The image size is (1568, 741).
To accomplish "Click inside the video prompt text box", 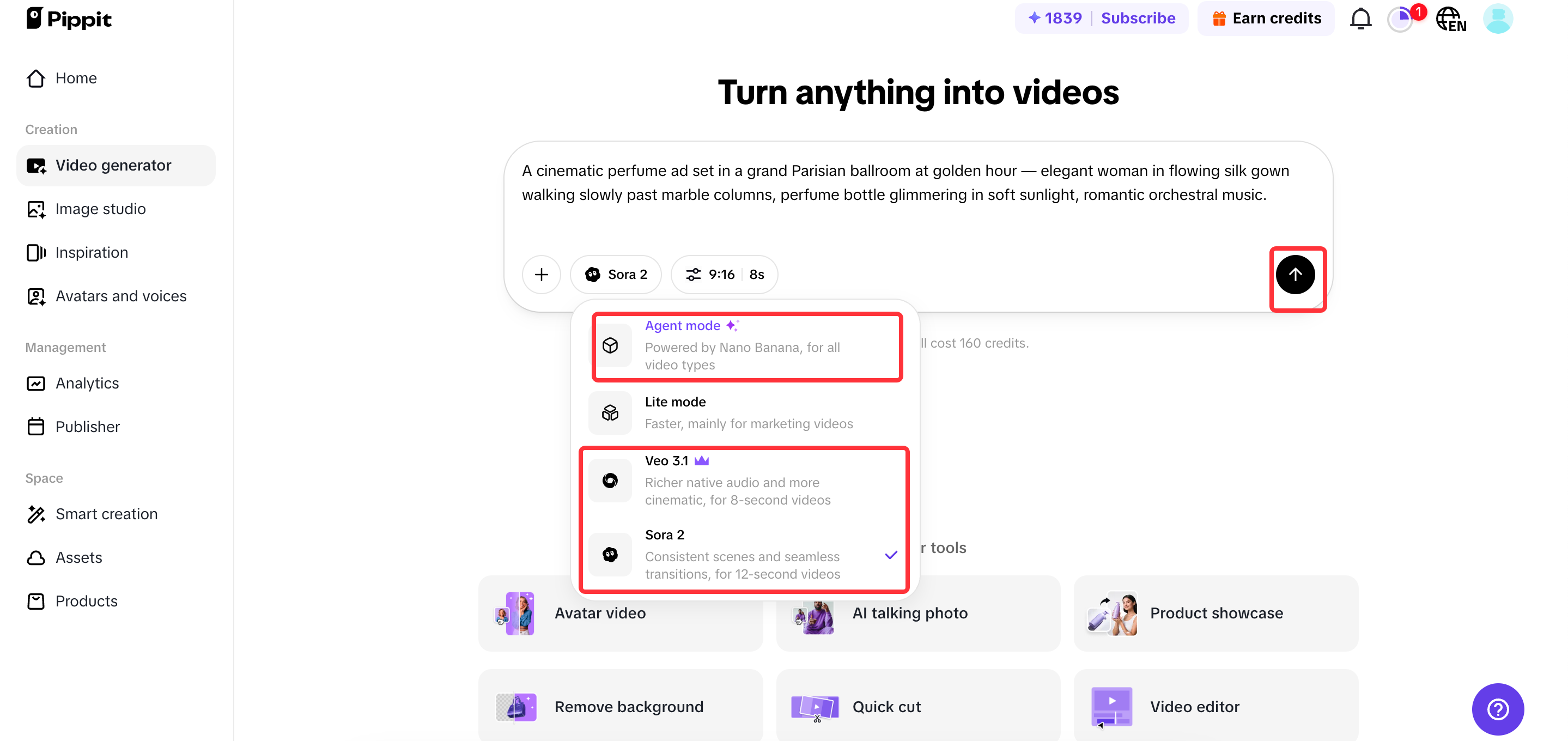I will (918, 195).
